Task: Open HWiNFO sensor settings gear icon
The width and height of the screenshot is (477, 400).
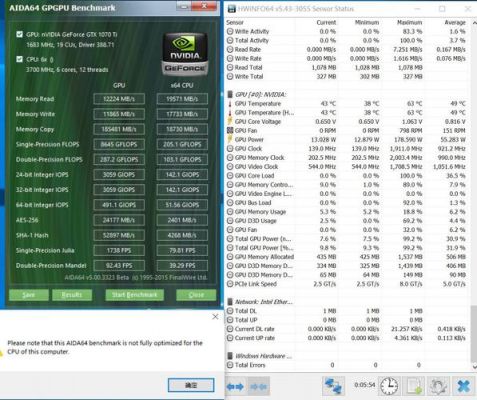Action: point(438,386)
